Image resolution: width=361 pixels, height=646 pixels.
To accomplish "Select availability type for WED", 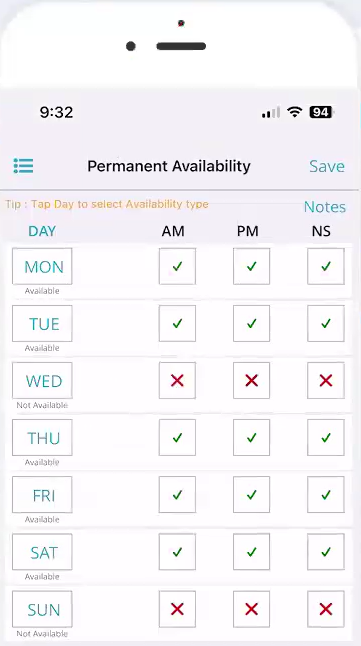I will [42, 380].
